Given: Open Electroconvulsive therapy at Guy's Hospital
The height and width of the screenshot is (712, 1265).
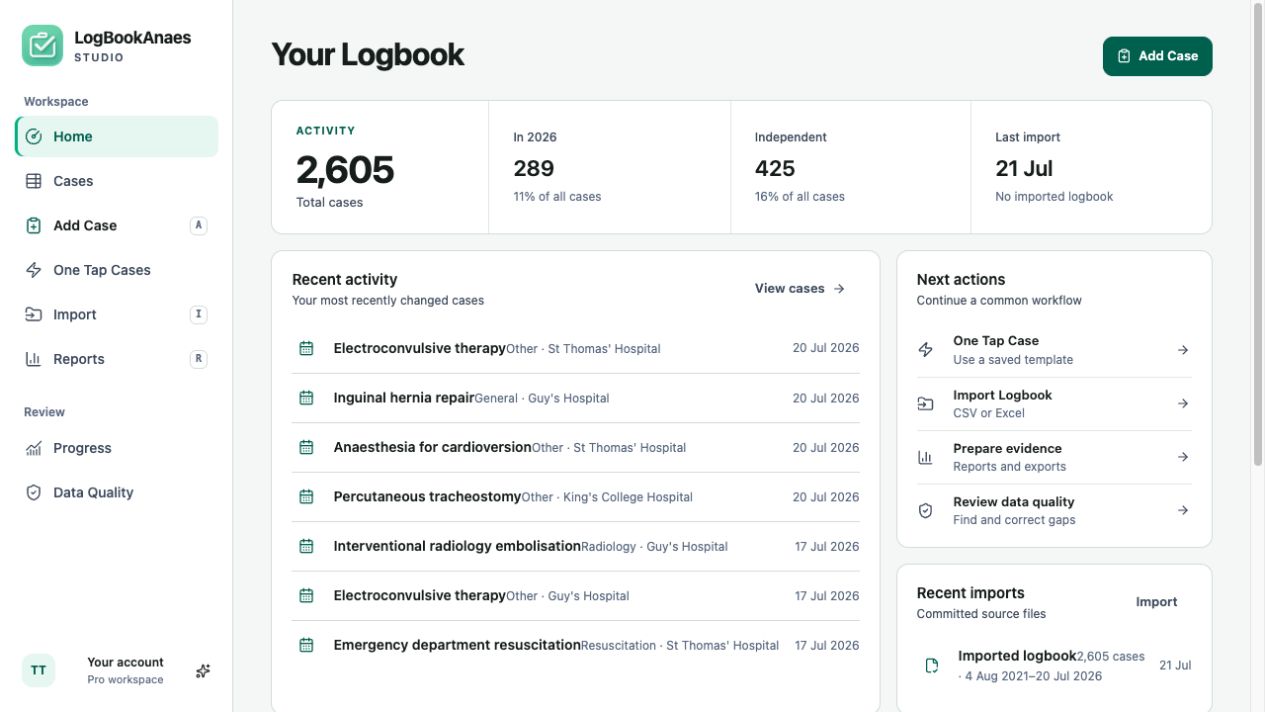Looking at the screenshot, I should (575, 596).
